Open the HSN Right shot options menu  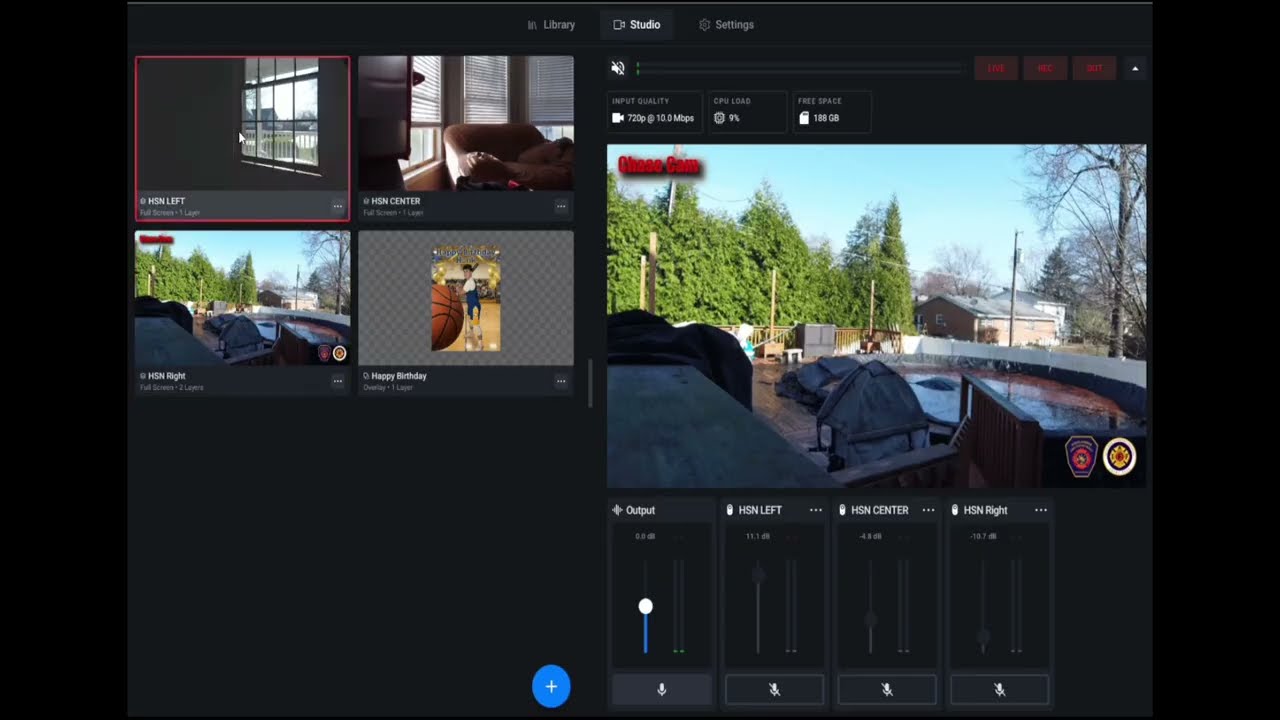[x=338, y=381]
